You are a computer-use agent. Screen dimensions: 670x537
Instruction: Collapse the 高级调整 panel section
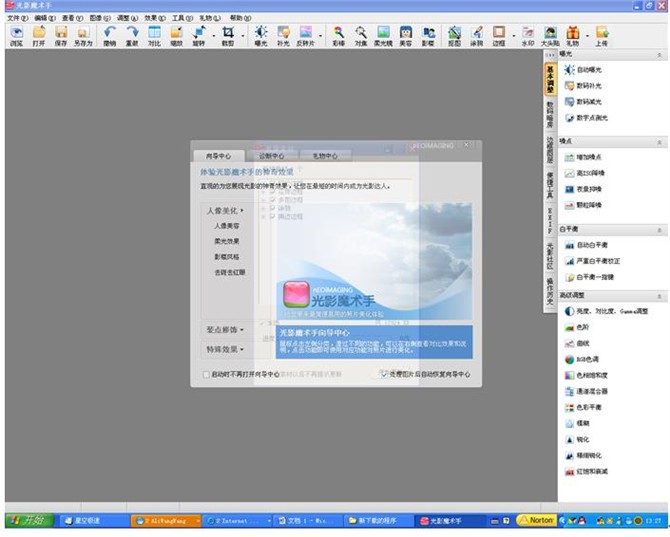659,296
